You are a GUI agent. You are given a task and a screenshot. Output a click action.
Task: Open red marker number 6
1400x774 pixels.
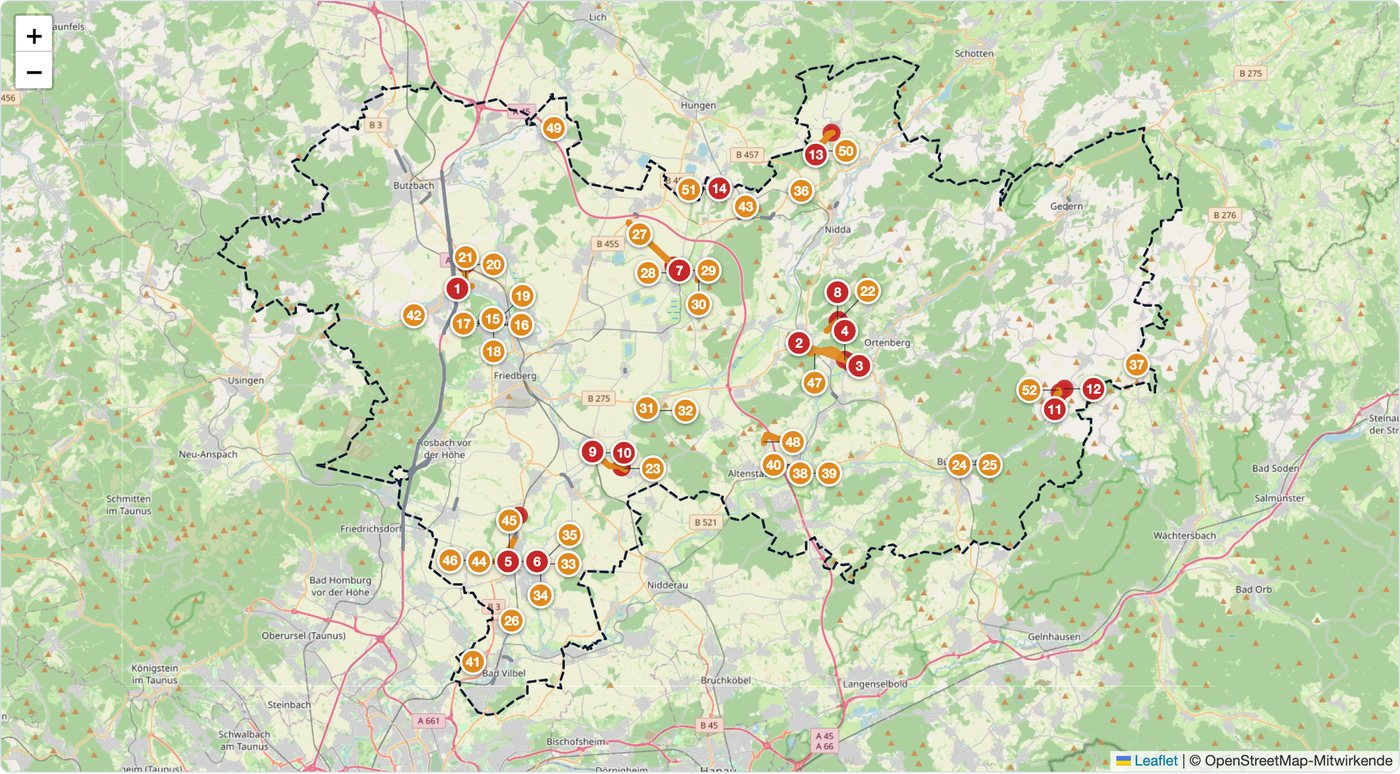(x=537, y=562)
